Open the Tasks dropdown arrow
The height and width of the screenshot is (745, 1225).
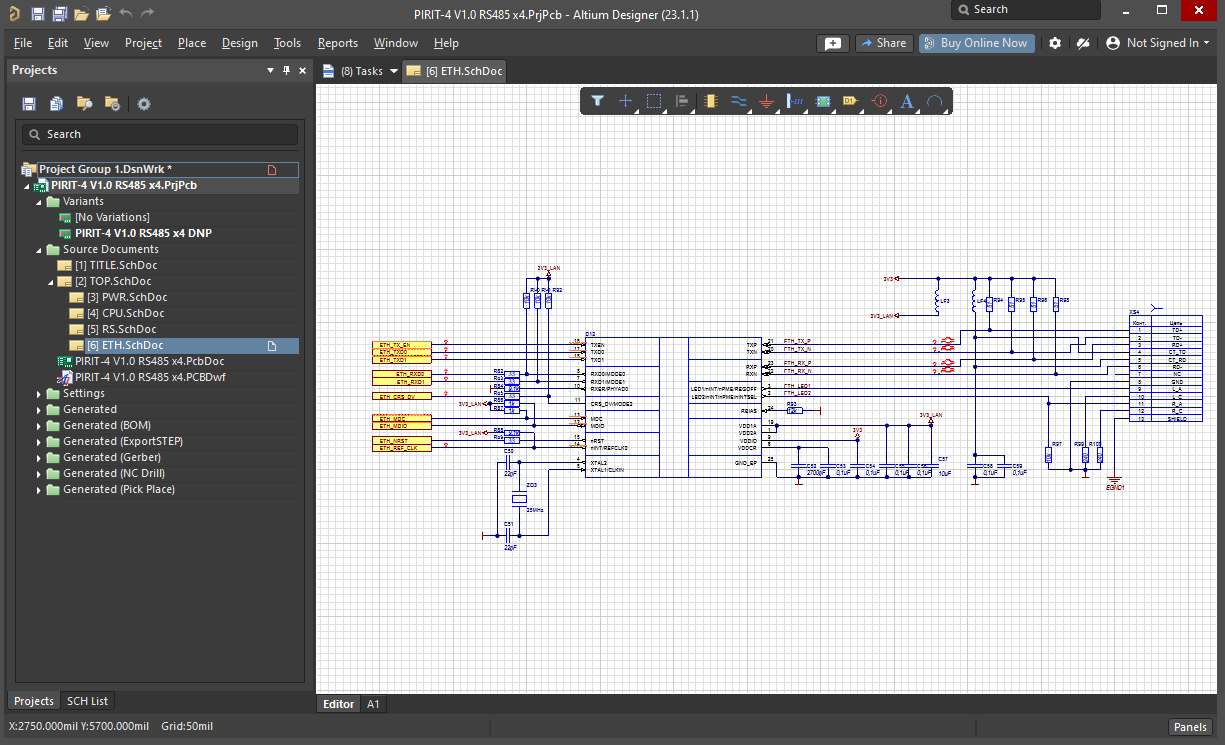pos(394,72)
